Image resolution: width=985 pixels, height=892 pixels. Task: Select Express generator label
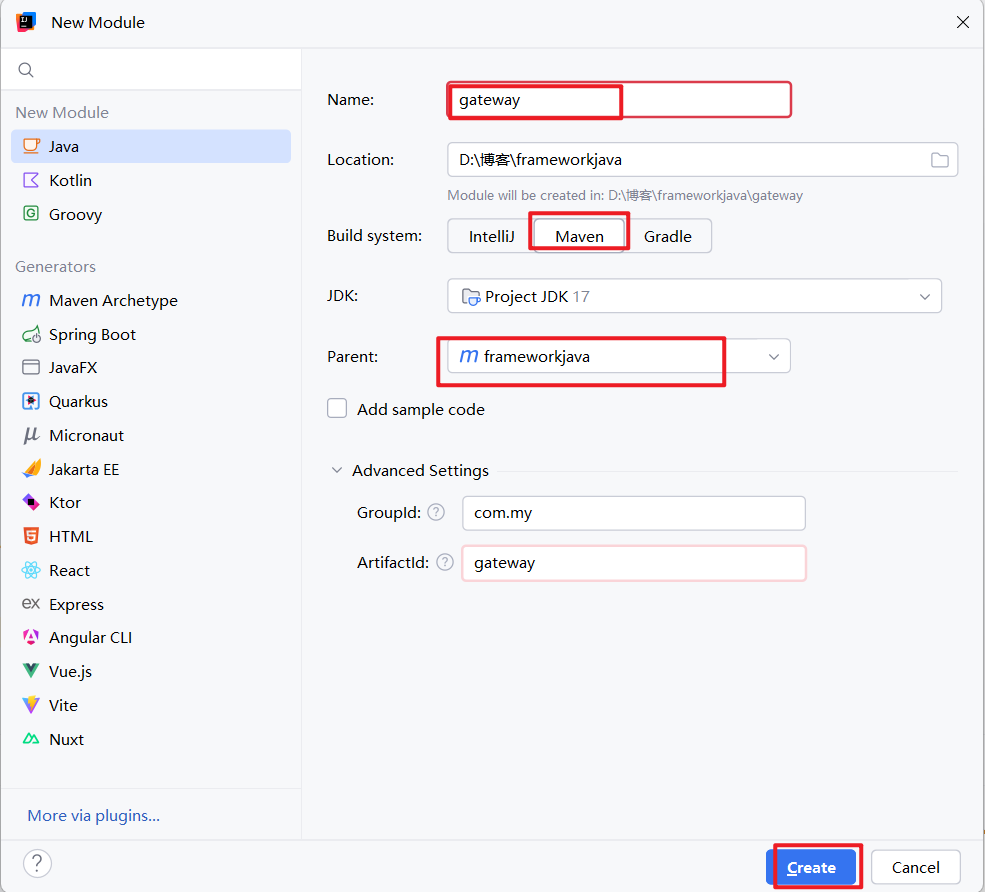point(77,604)
